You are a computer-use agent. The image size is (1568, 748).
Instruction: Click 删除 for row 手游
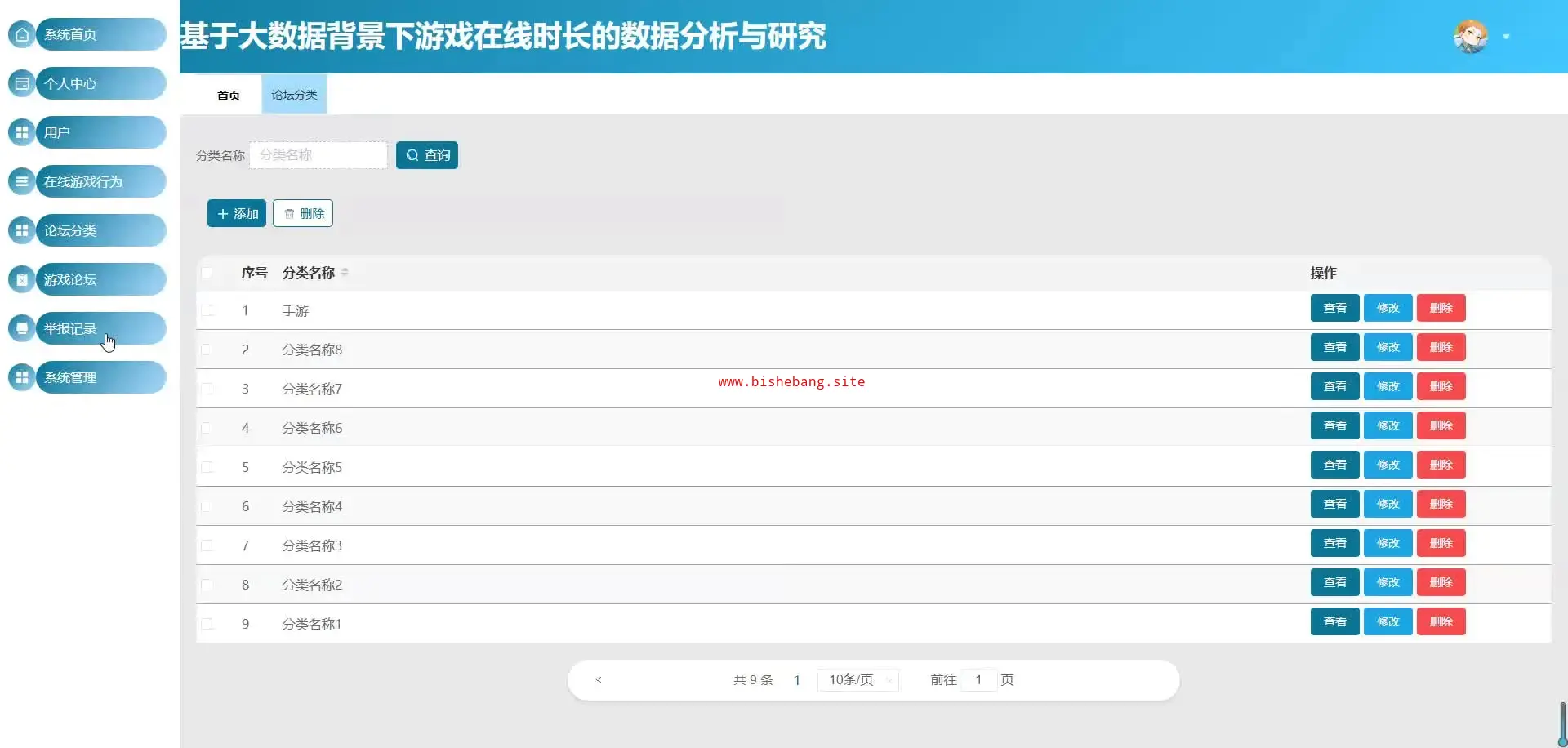coord(1441,308)
